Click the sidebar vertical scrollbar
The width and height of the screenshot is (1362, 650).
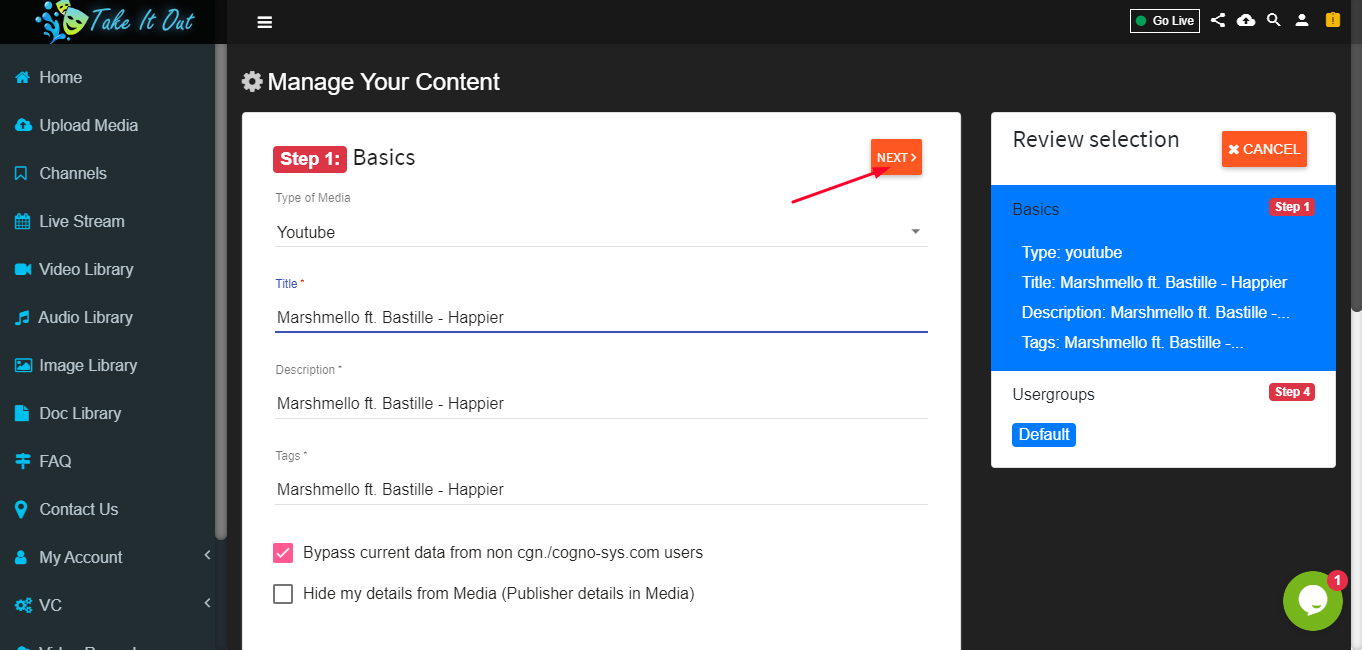pyautogui.click(x=221, y=290)
